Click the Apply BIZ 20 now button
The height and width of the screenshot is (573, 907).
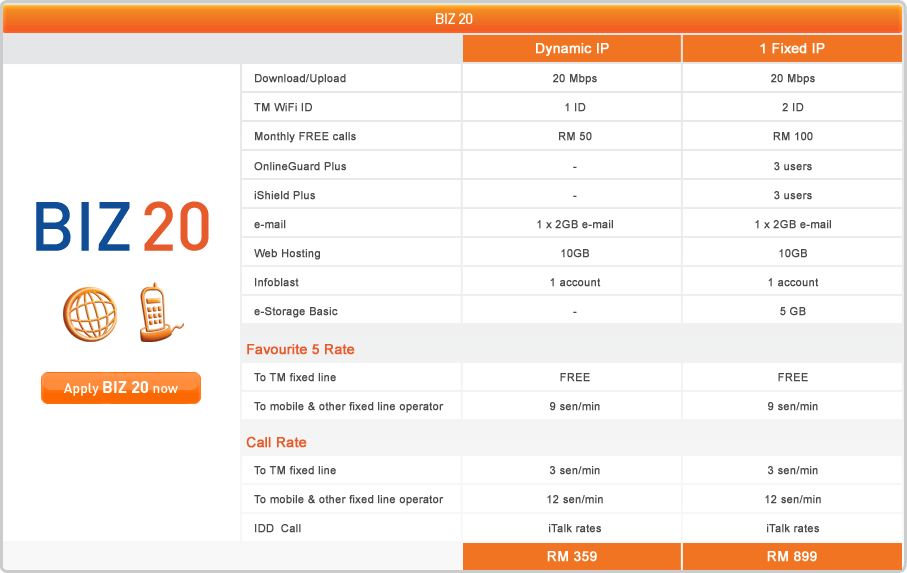pyautogui.click(x=121, y=387)
